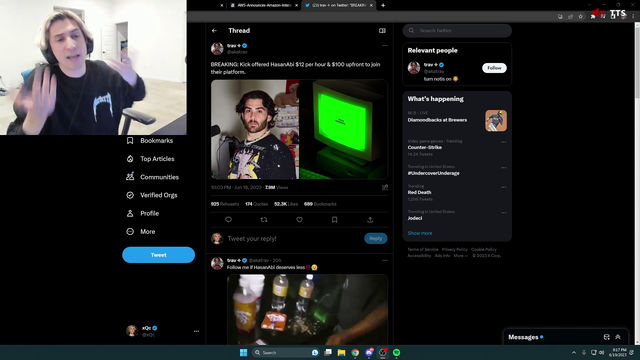Open Chrome three-dot menu
Screen dimensions: 640x360
pos(633,16)
